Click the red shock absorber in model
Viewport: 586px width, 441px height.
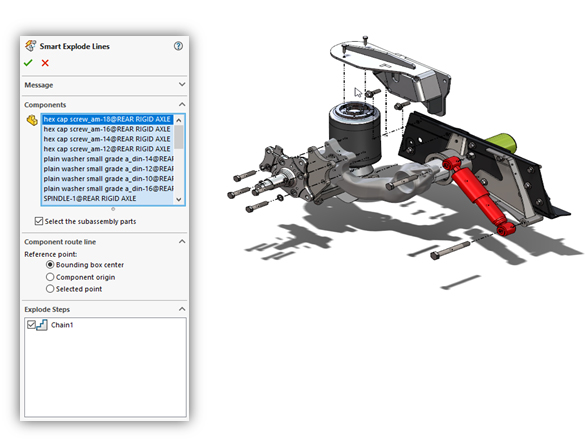[479, 197]
